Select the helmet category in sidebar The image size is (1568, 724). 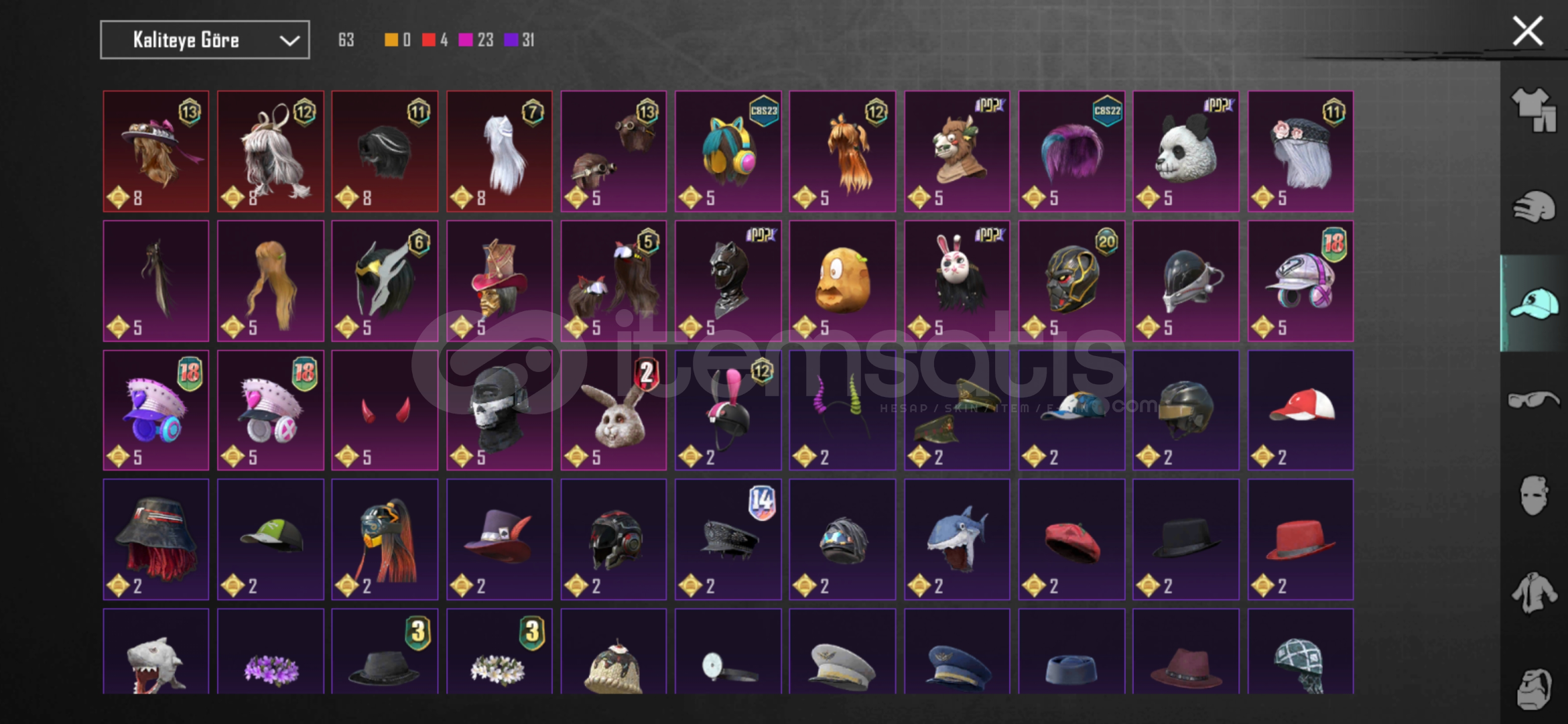1533,206
